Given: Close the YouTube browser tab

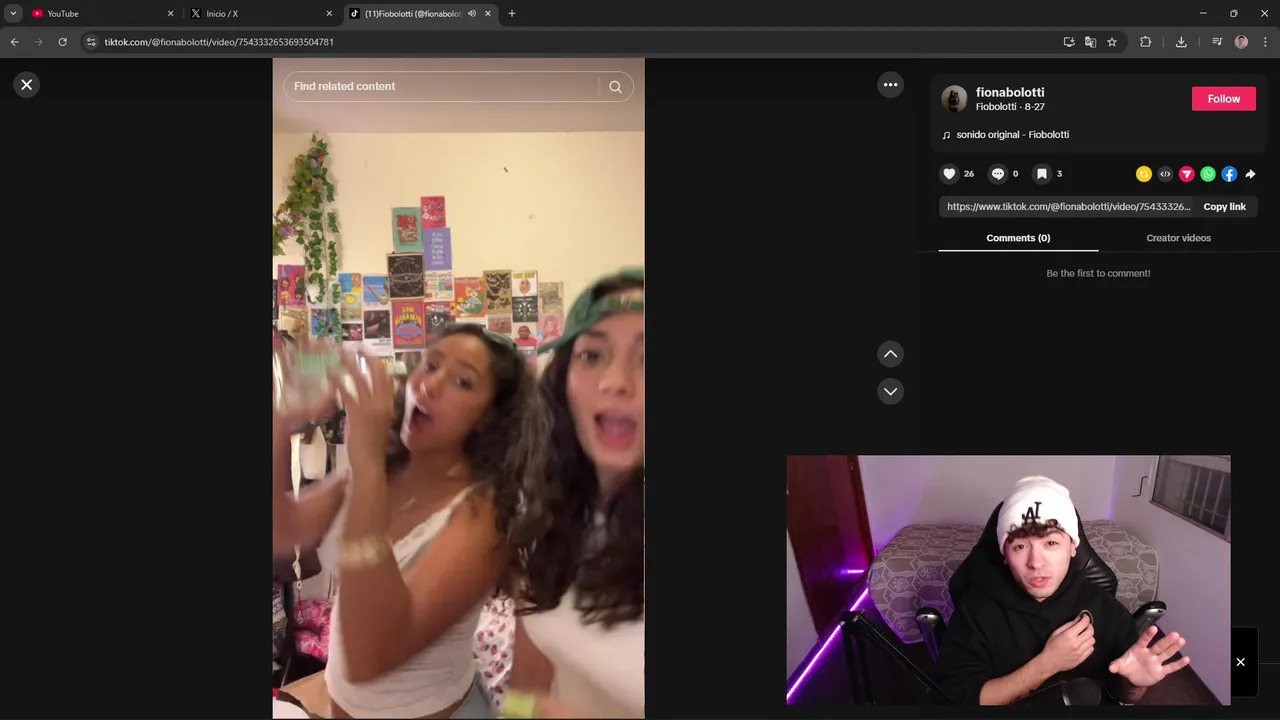Looking at the screenshot, I should click(170, 14).
